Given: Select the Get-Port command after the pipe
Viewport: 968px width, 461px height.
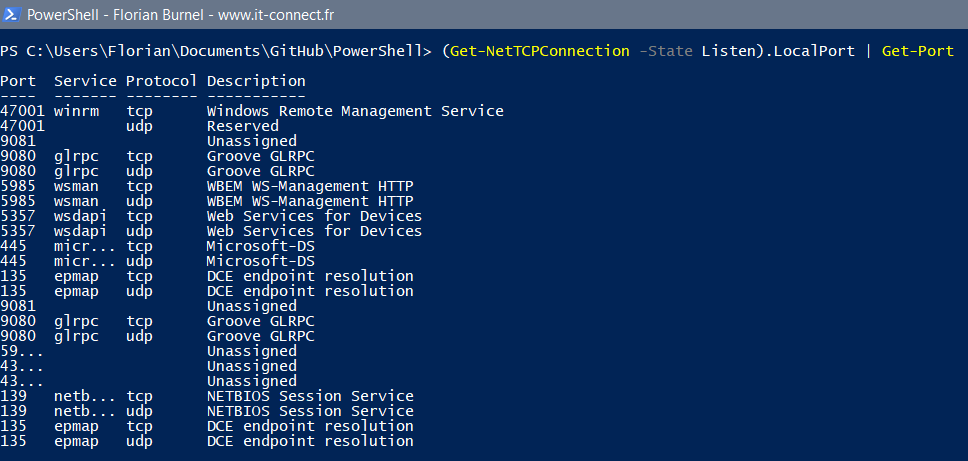Looking at the screenshot, I should pos(917,51).
